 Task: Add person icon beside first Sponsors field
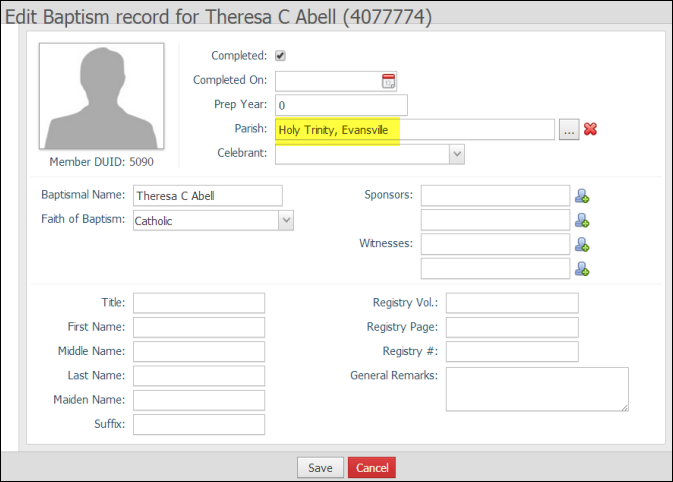click(582, 196)
